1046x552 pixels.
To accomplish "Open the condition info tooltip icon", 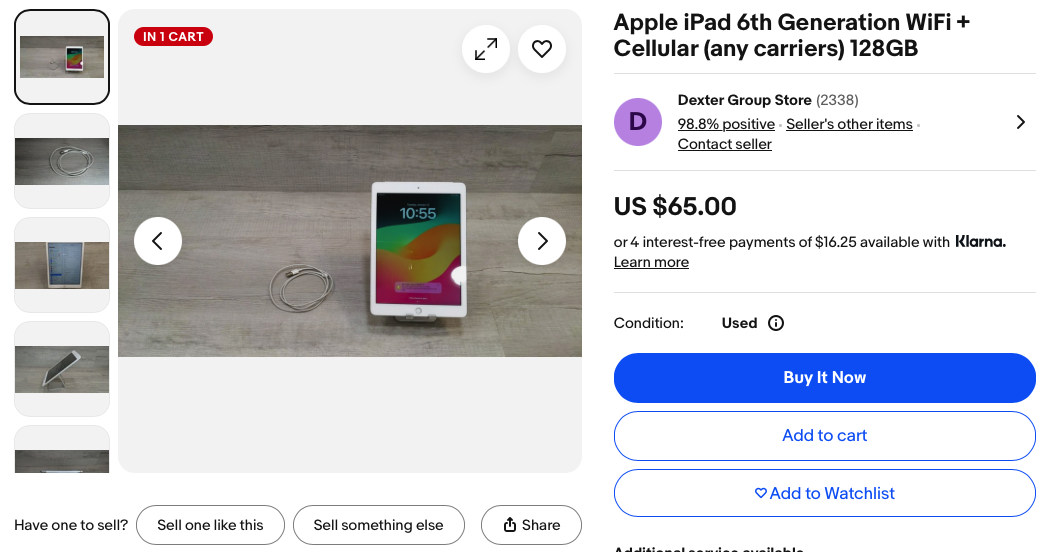I will (x=776, y=323).
